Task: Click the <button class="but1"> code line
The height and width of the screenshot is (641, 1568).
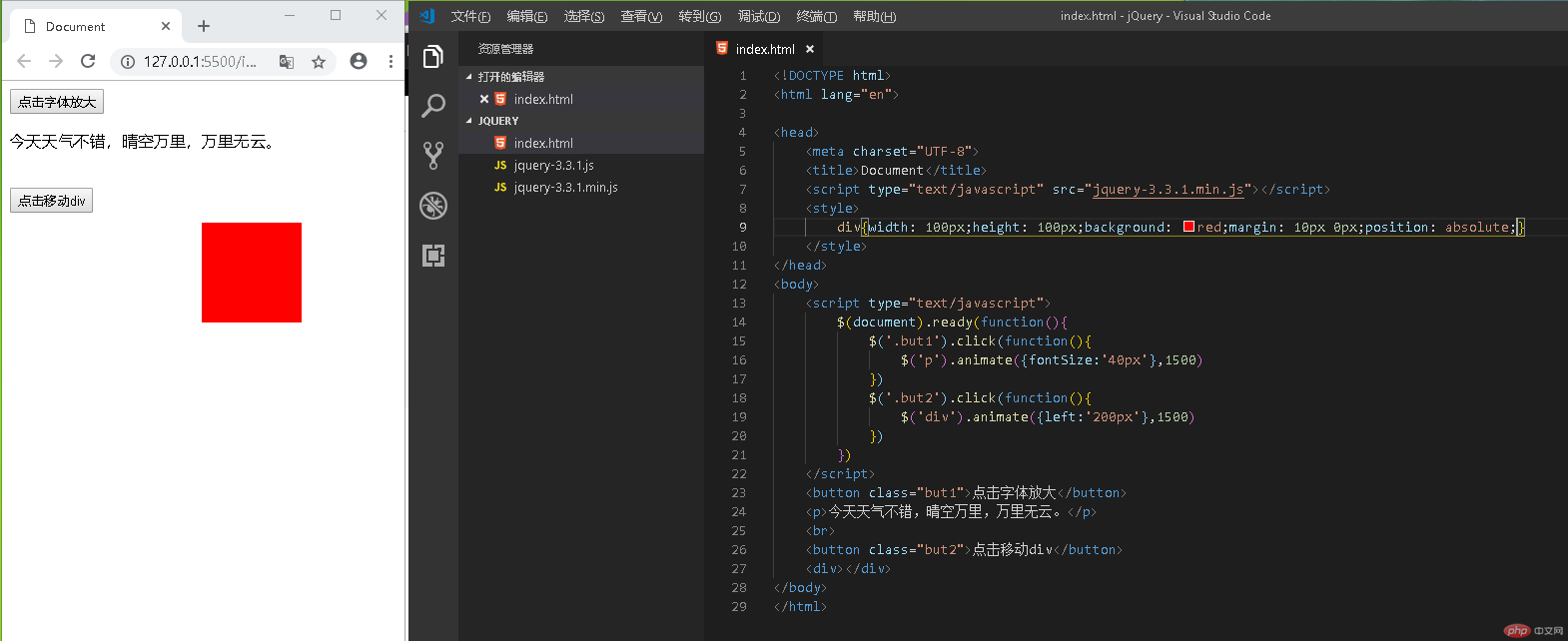Action: [x=966, y=492]
